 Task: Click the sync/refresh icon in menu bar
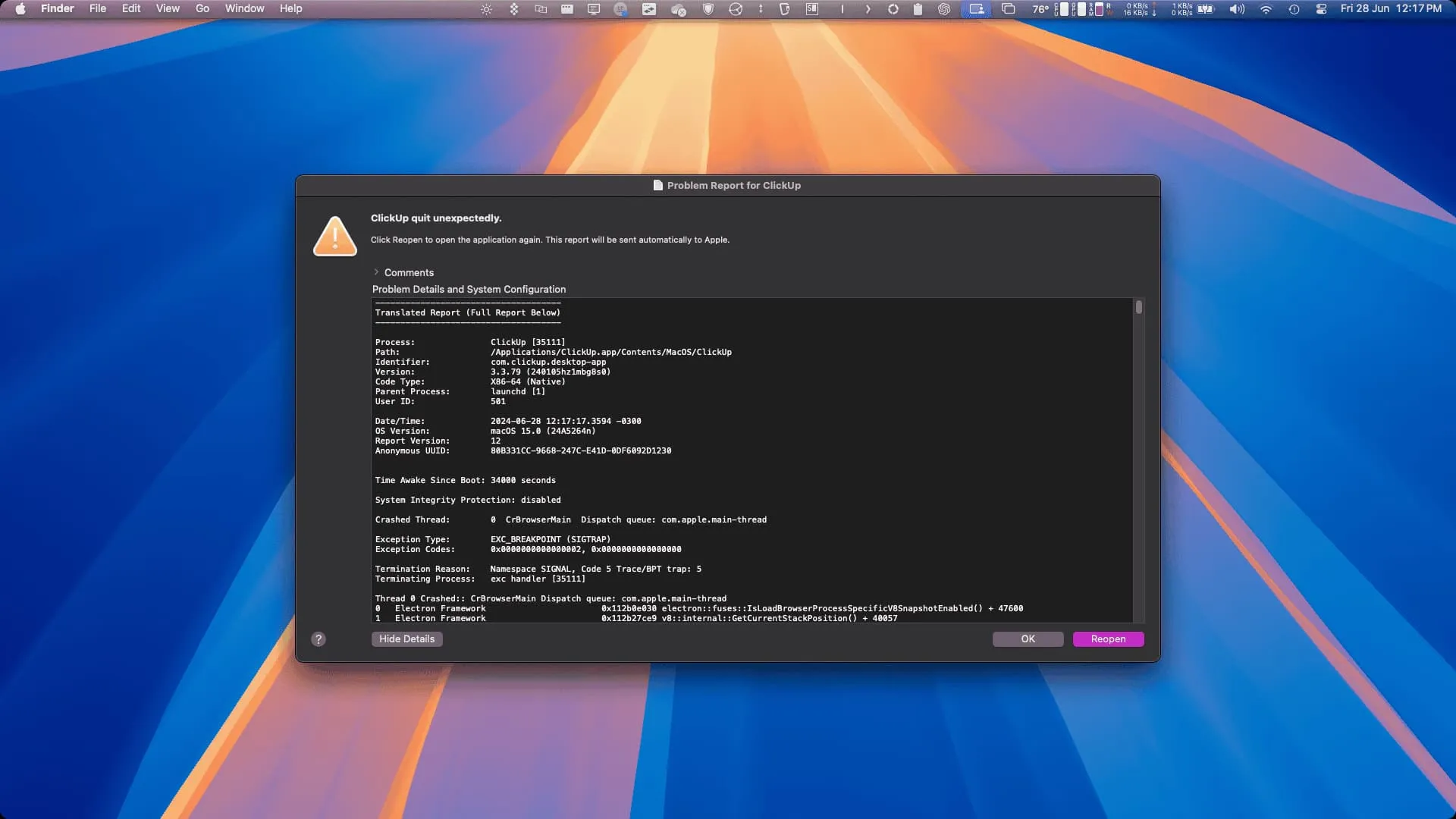893,8
